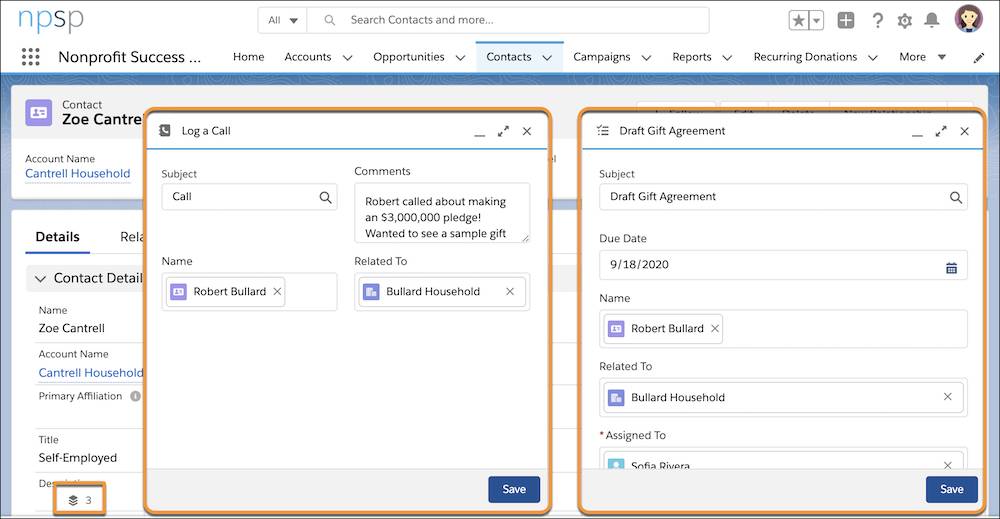Click Bullard Household icon in Draft Gift Agreement
Screen dimensions: 1000x519
[616, 397]
